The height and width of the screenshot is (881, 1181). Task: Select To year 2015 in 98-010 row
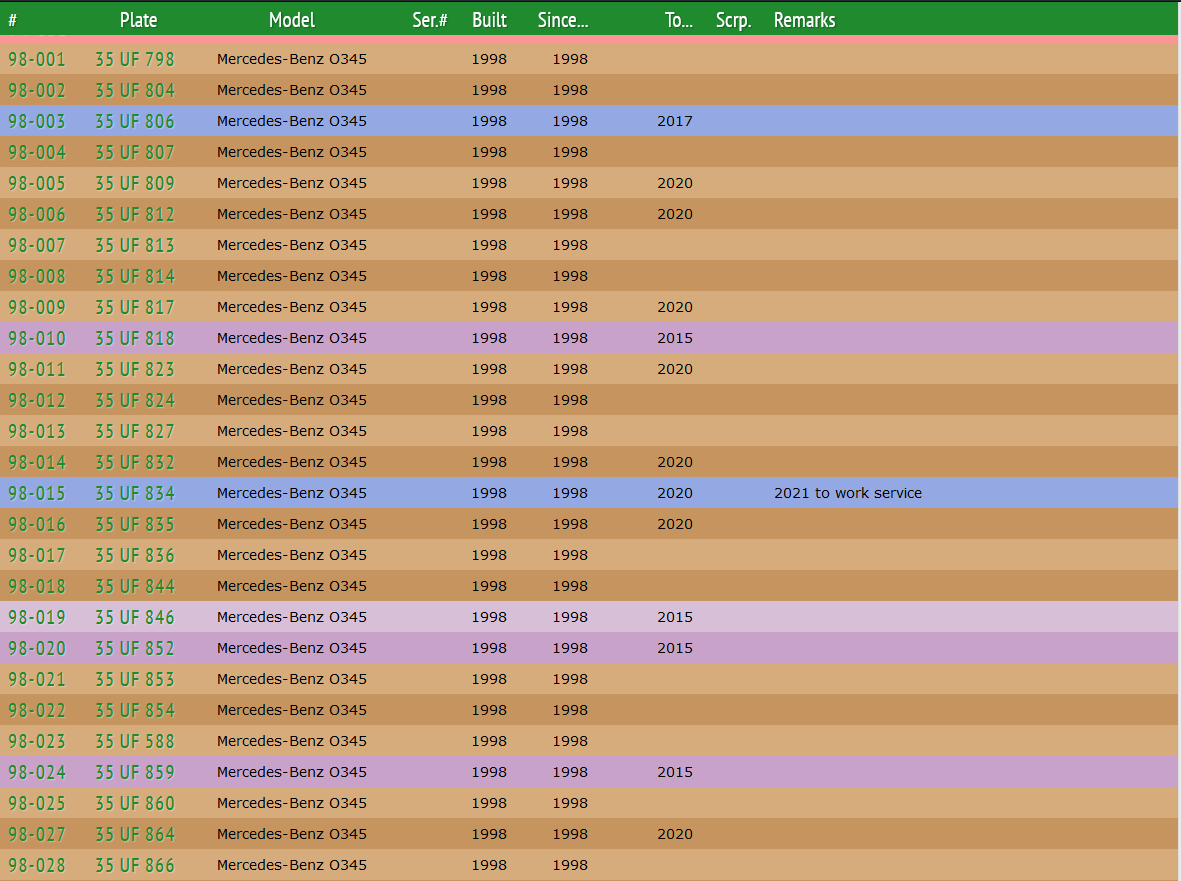coord(675,338)
